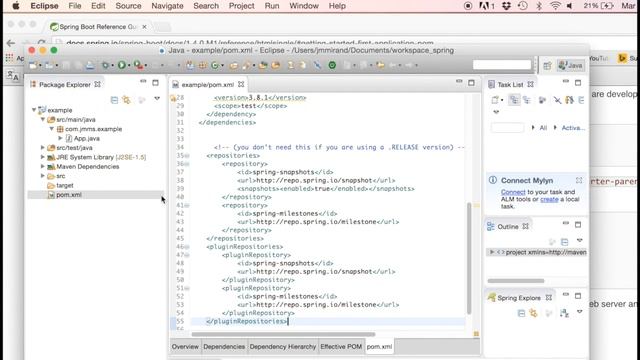This screenshot has height=360, width=640.
Task: Expand Maven Dependencies node
Action: (x=42, y=166)
